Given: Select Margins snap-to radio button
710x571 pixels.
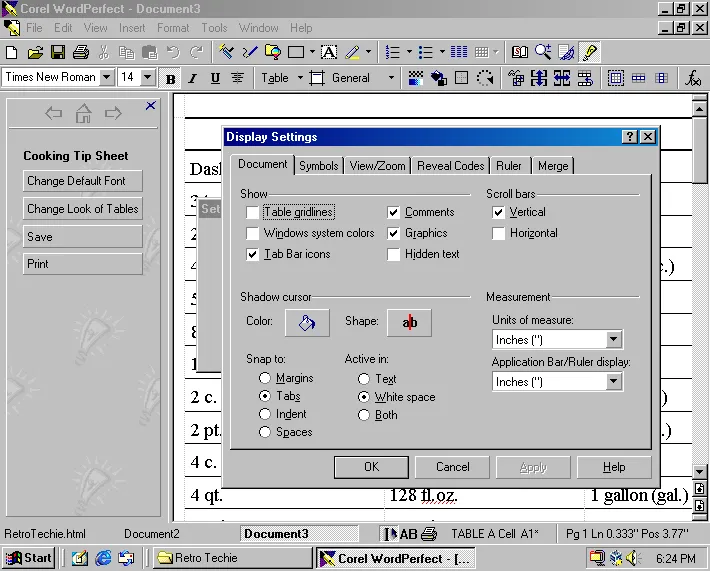Looking at the screenshot, I should click(264, 378).
